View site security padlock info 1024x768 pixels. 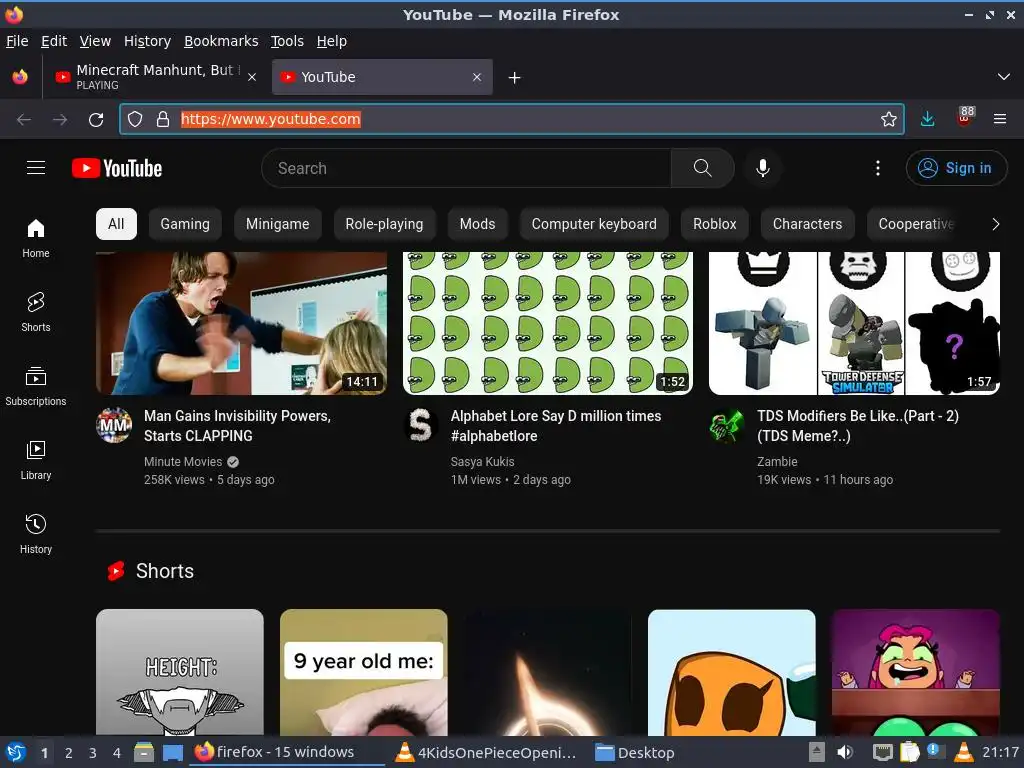[163, 119]
